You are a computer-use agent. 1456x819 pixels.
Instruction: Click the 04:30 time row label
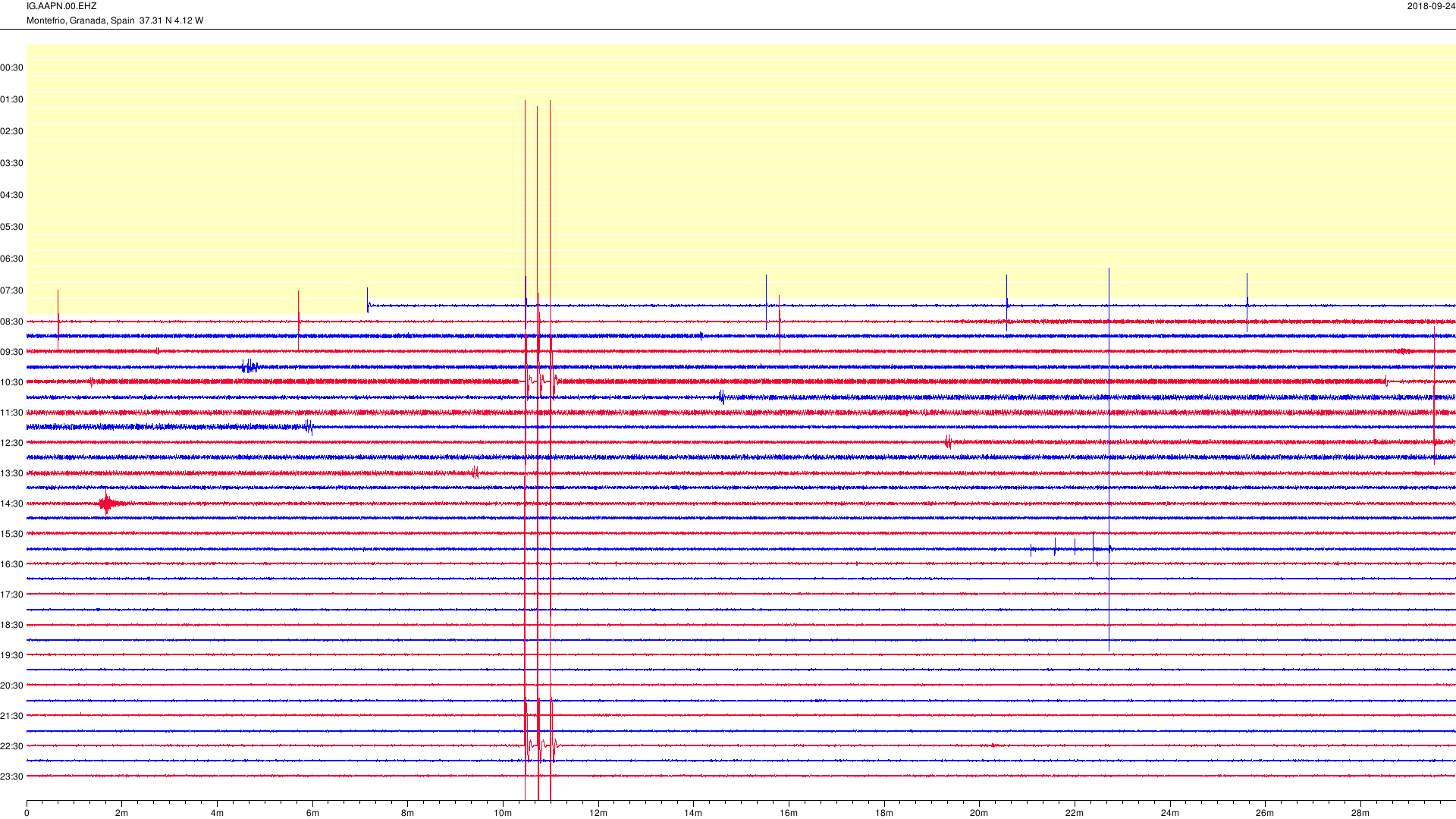[11, 195]
